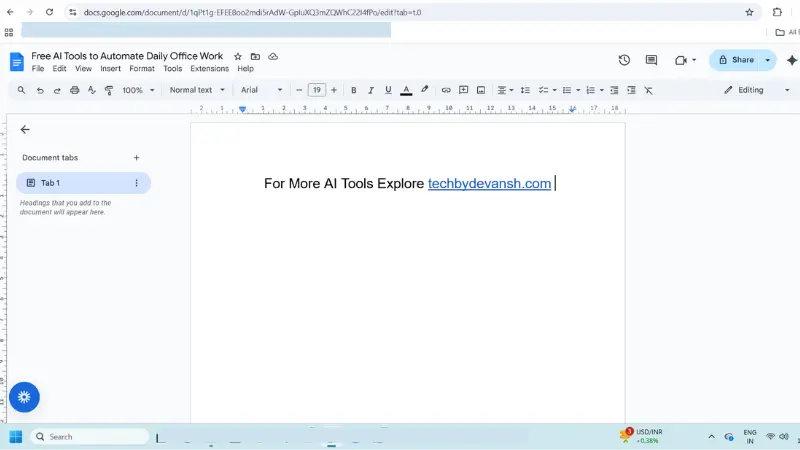Click the blue floating gear button
The image size is (800, 450).
pos(24,397)
